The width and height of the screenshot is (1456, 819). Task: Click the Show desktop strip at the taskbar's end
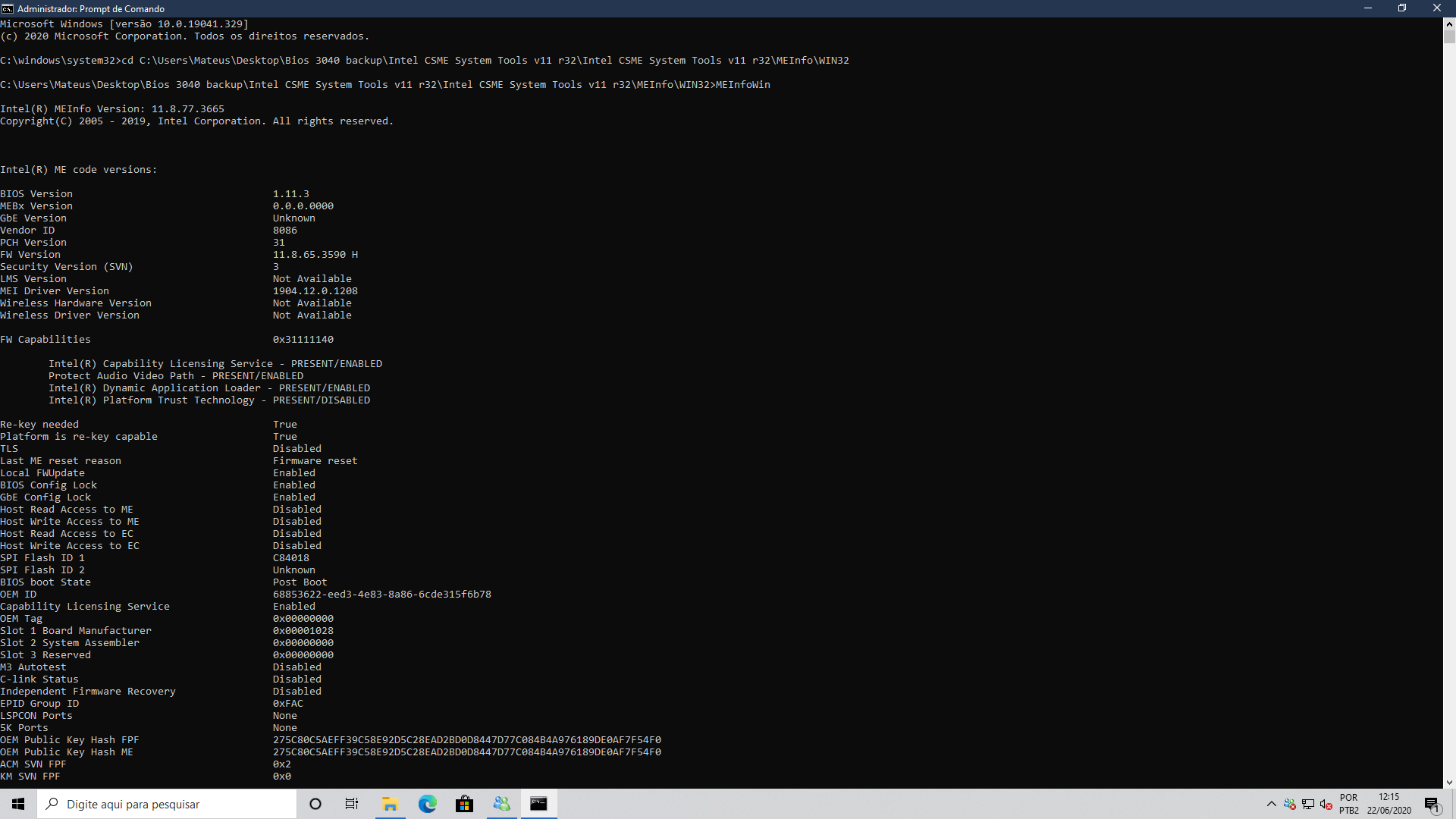point(1453,804)
